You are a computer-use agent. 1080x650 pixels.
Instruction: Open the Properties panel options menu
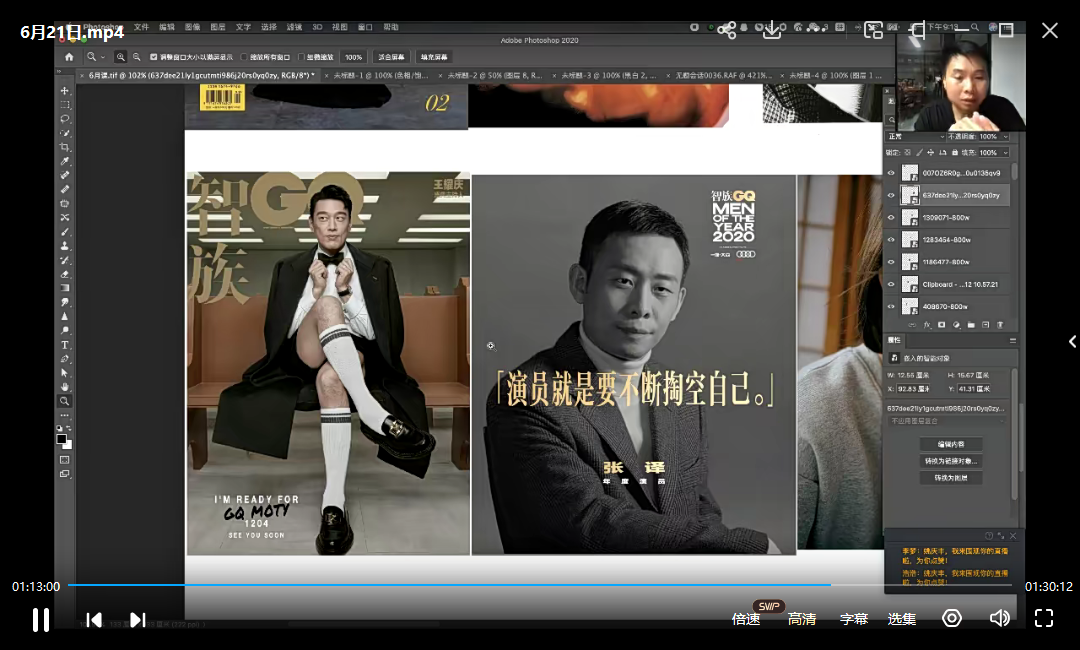[1012, 340]
